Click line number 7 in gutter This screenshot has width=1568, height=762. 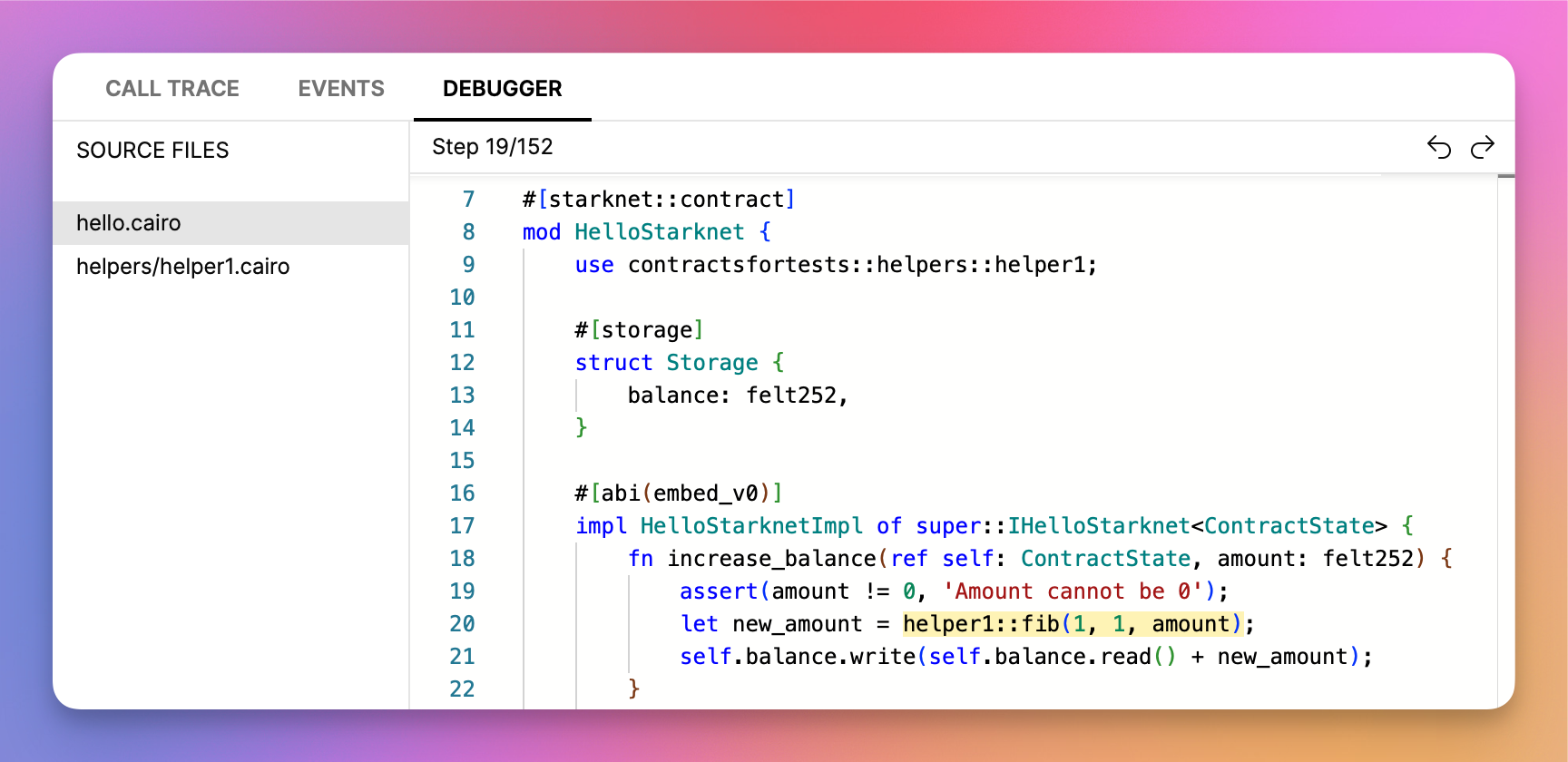click(468, 200)
